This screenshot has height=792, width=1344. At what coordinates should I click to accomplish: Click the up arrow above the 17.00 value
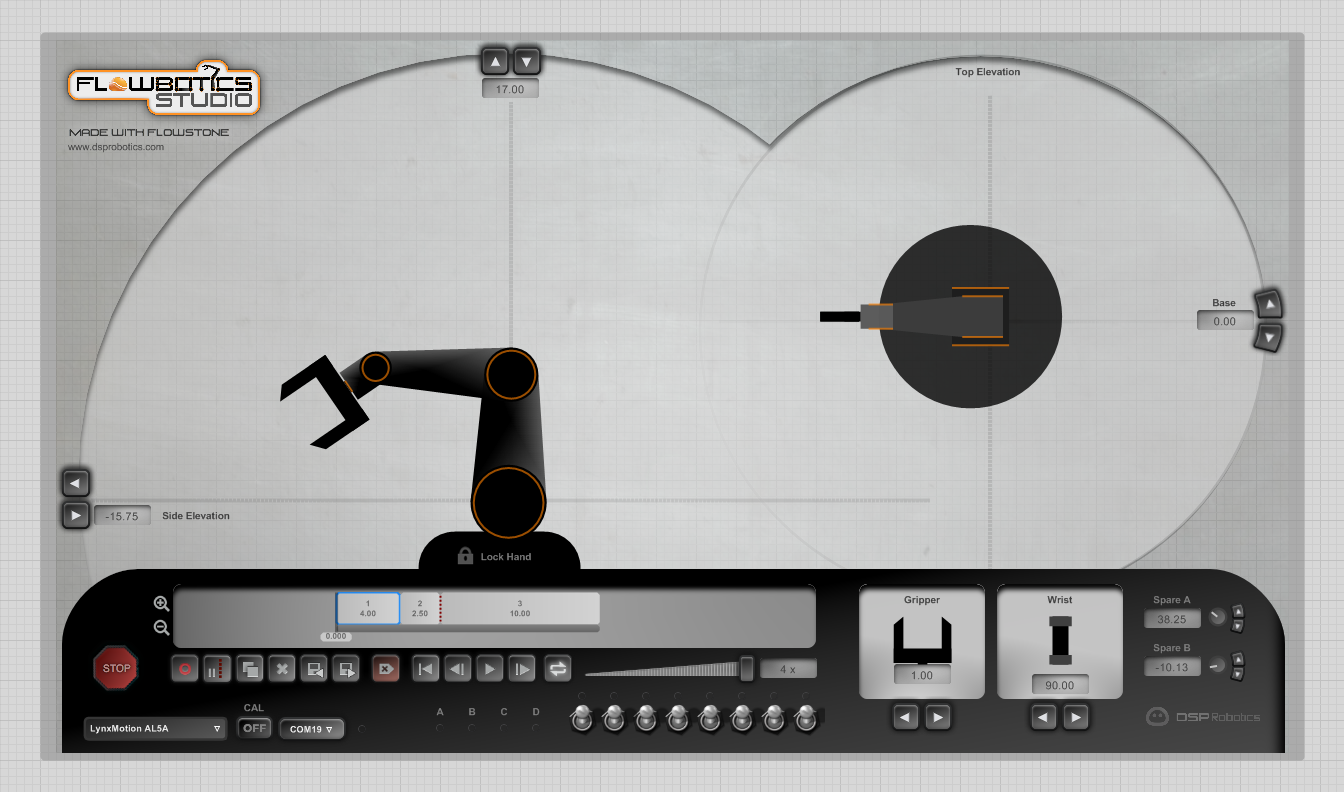495,61
